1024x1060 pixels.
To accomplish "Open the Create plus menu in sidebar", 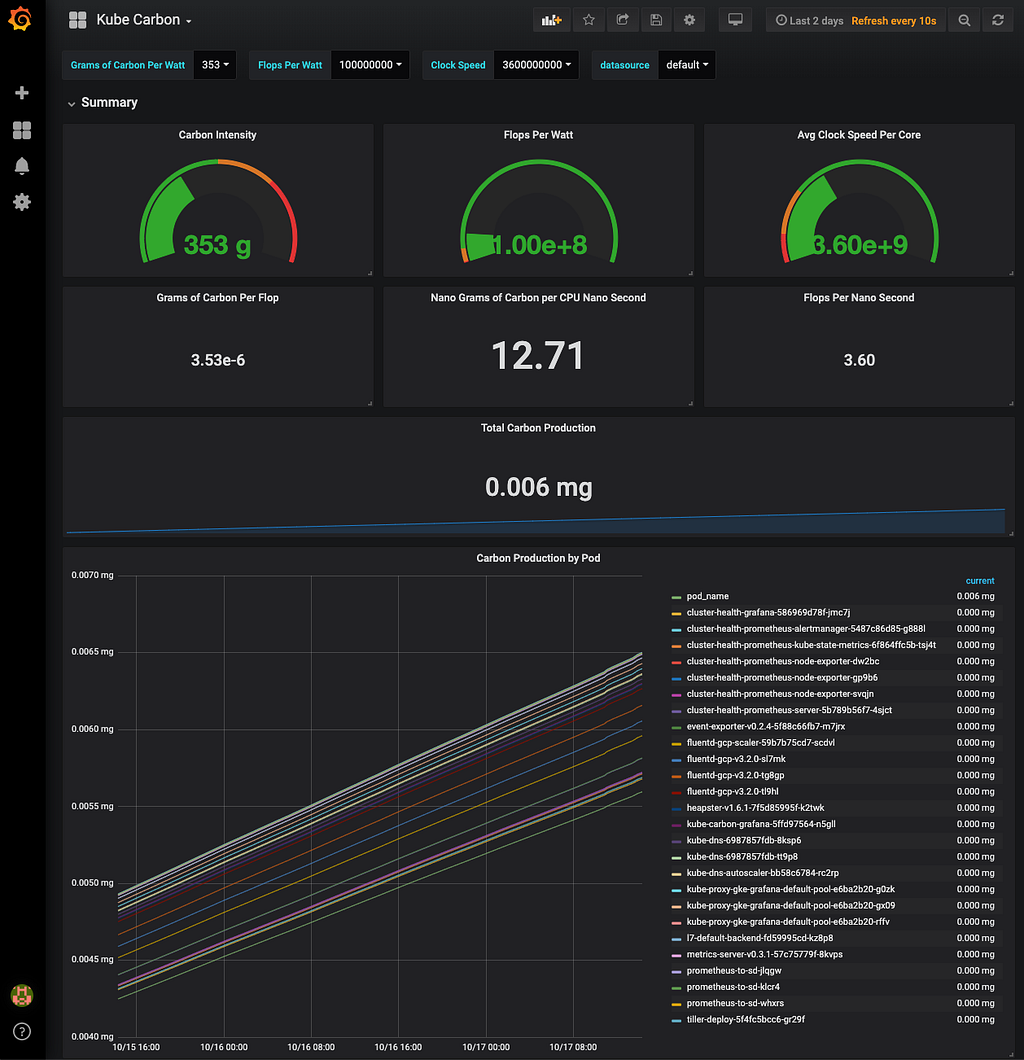I will pyautogui.click(x=22, y=93).
